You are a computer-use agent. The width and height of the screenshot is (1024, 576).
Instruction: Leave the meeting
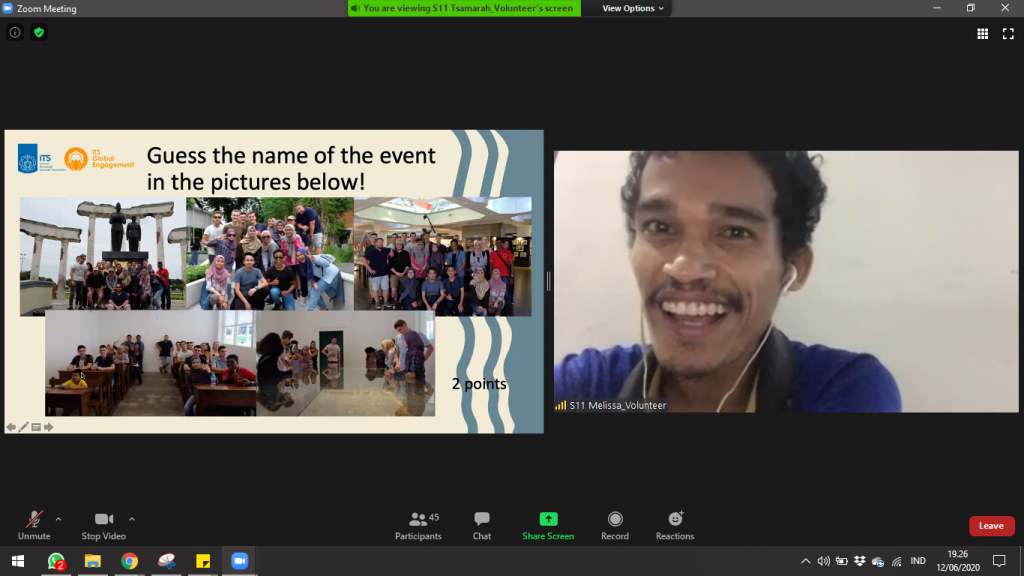coord(991,526)
